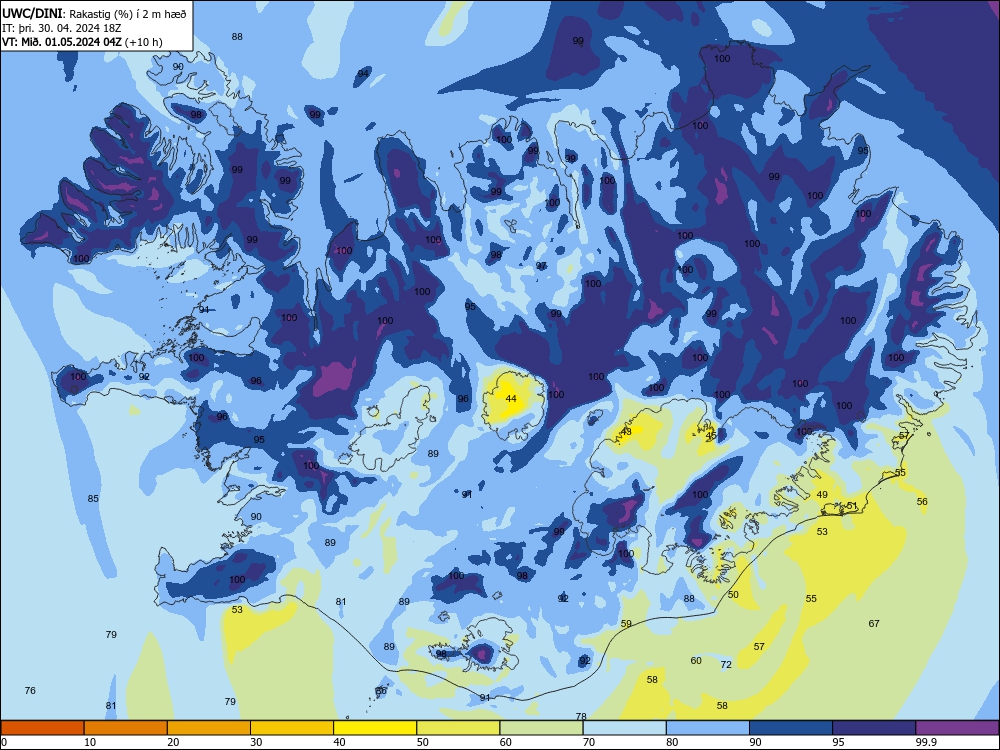Click the '56' value off the east coast
This screenshot has height=750, width=1000.
coord(922,502)
